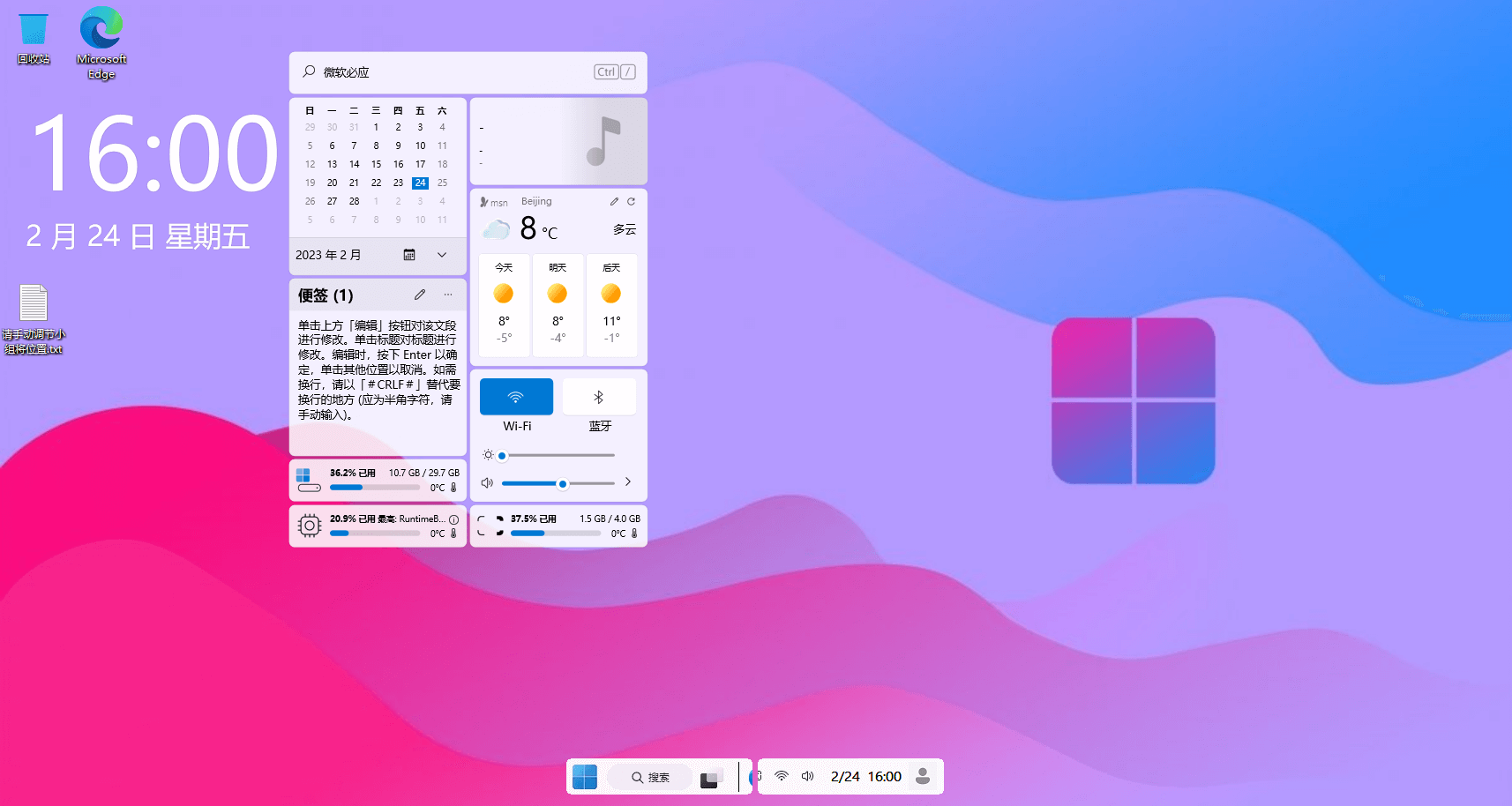Select the 后天 forecast tile
This screenshot has height=806, width=1512.
[611, 304]
